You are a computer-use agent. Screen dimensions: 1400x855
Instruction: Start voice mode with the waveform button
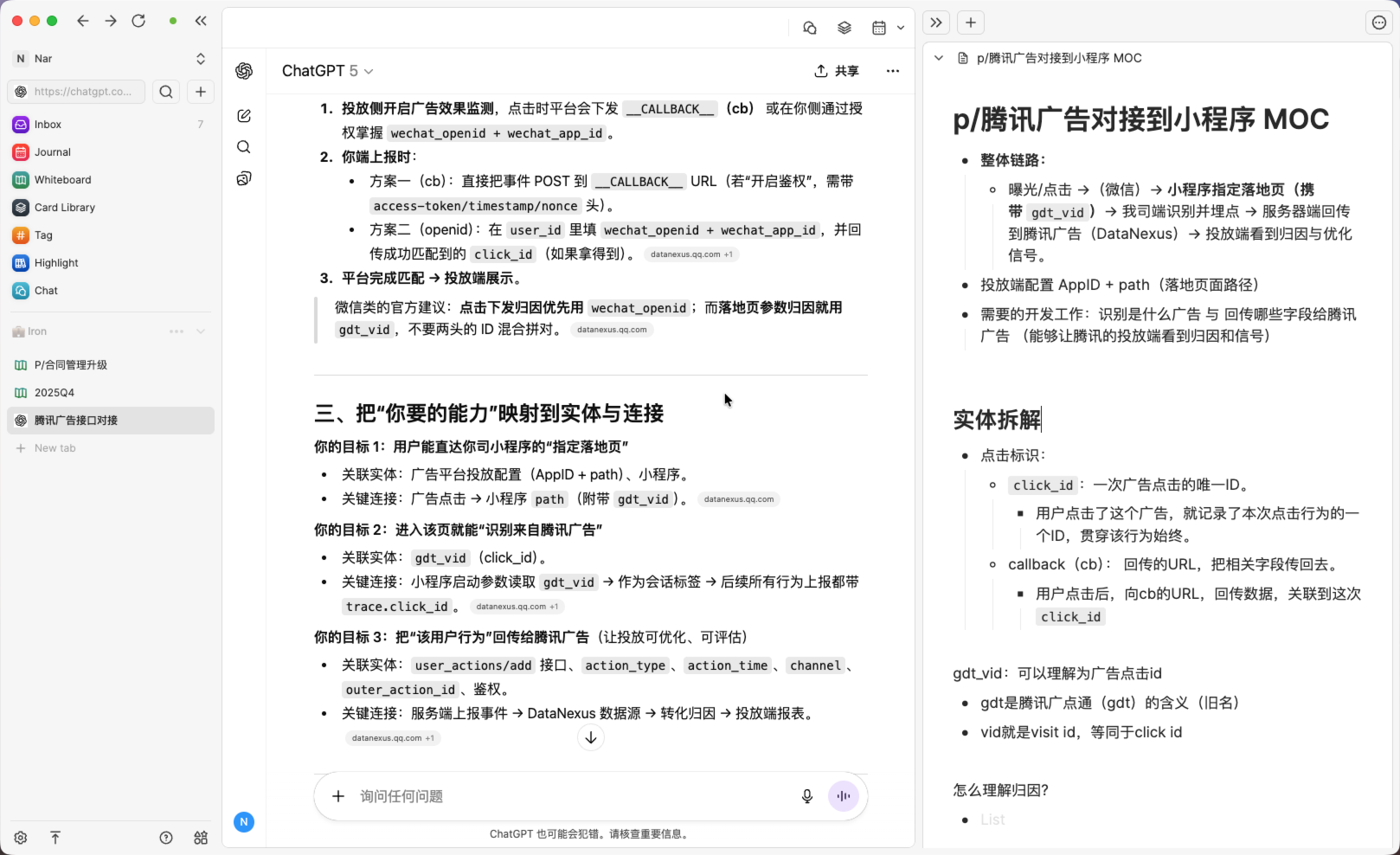844,796
